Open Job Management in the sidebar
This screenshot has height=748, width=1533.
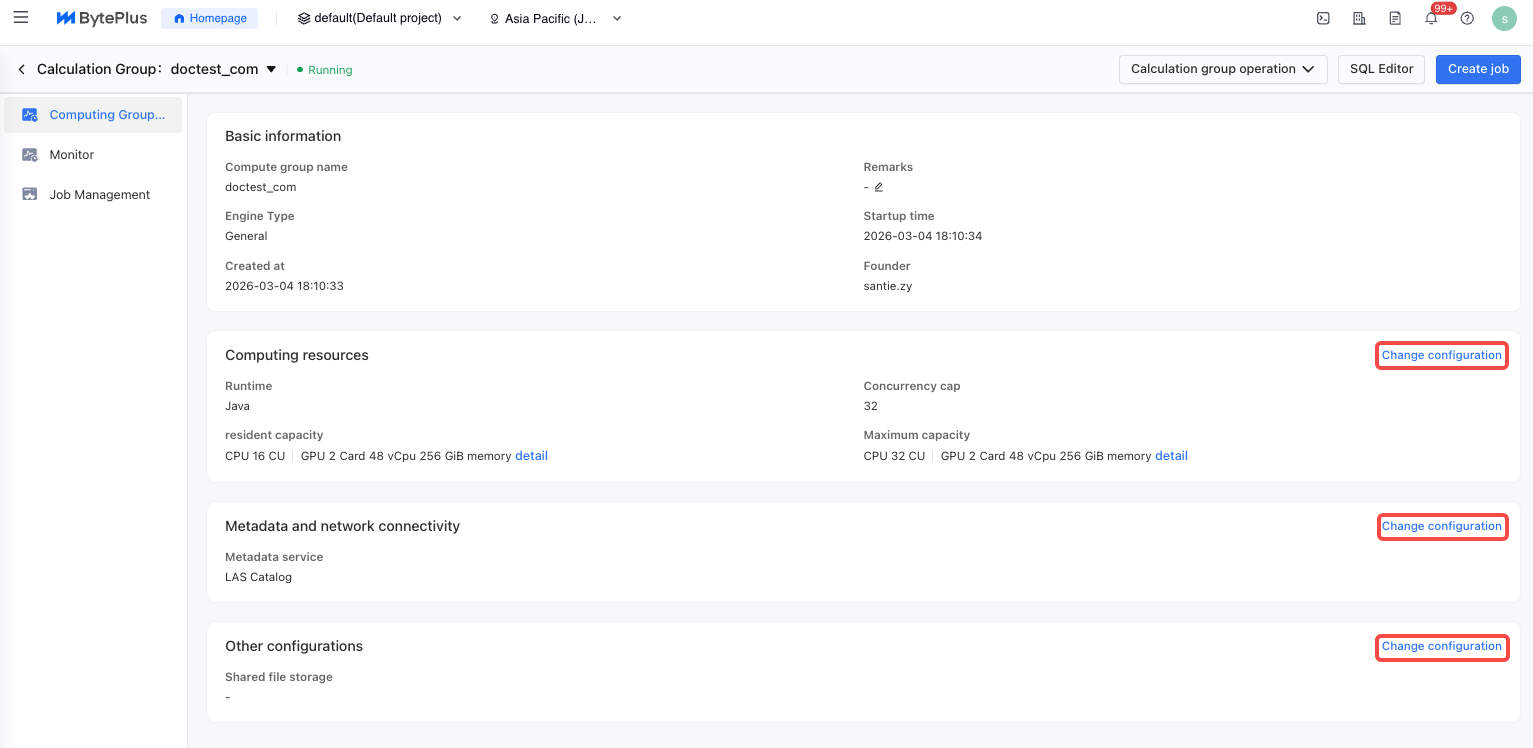tap(99, 195)
